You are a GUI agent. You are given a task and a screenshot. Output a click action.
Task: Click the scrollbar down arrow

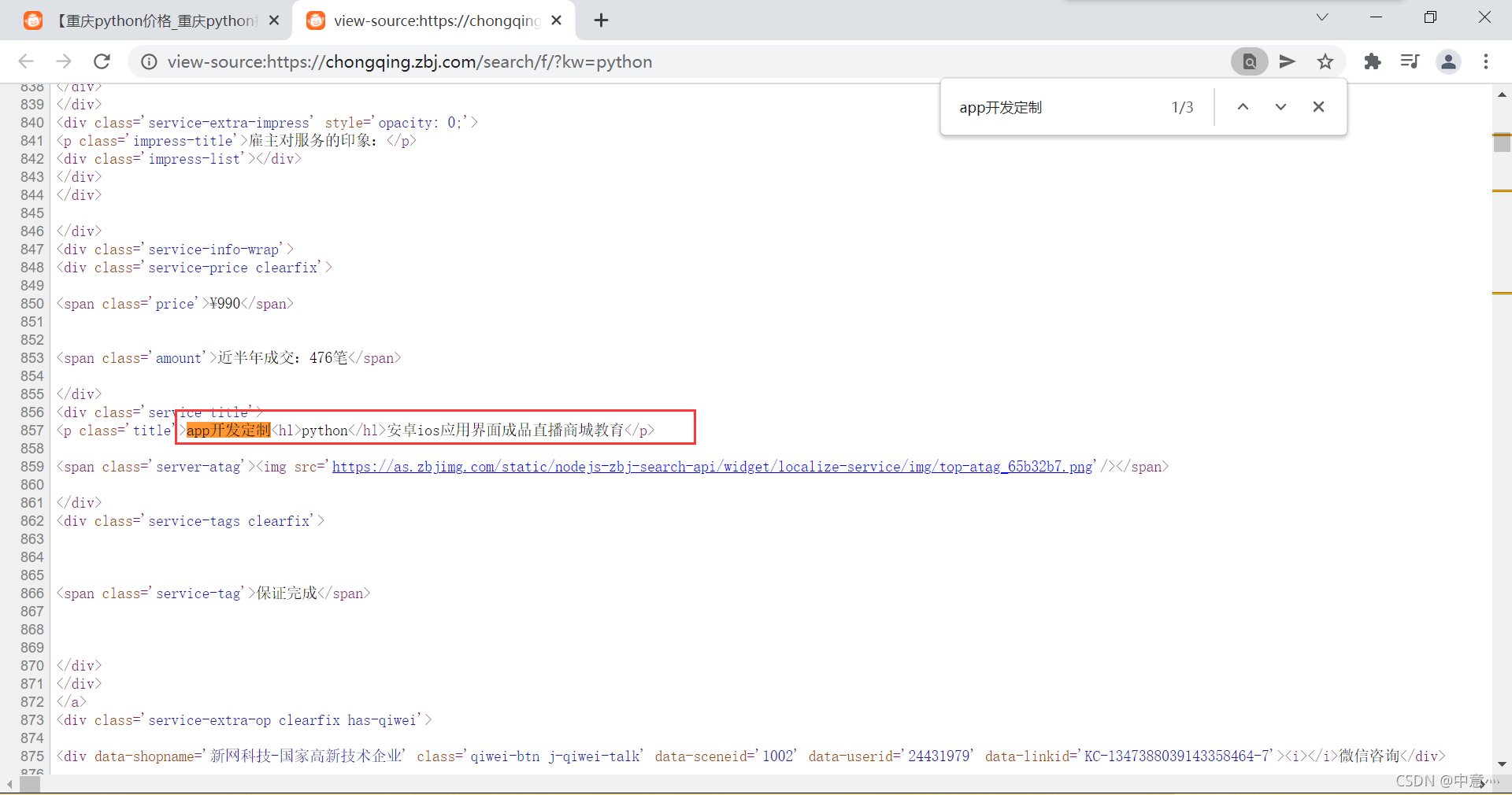click(x=1502, y=764)
